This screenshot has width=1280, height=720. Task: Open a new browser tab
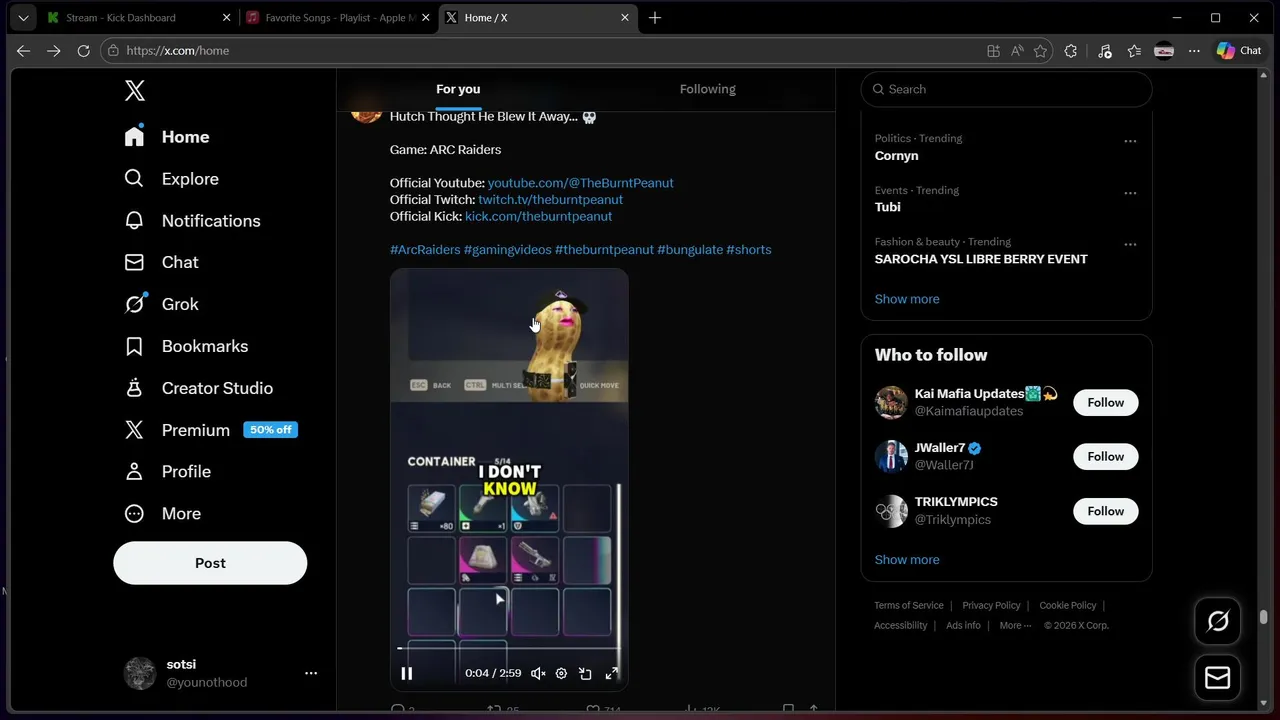click(655, 18)
